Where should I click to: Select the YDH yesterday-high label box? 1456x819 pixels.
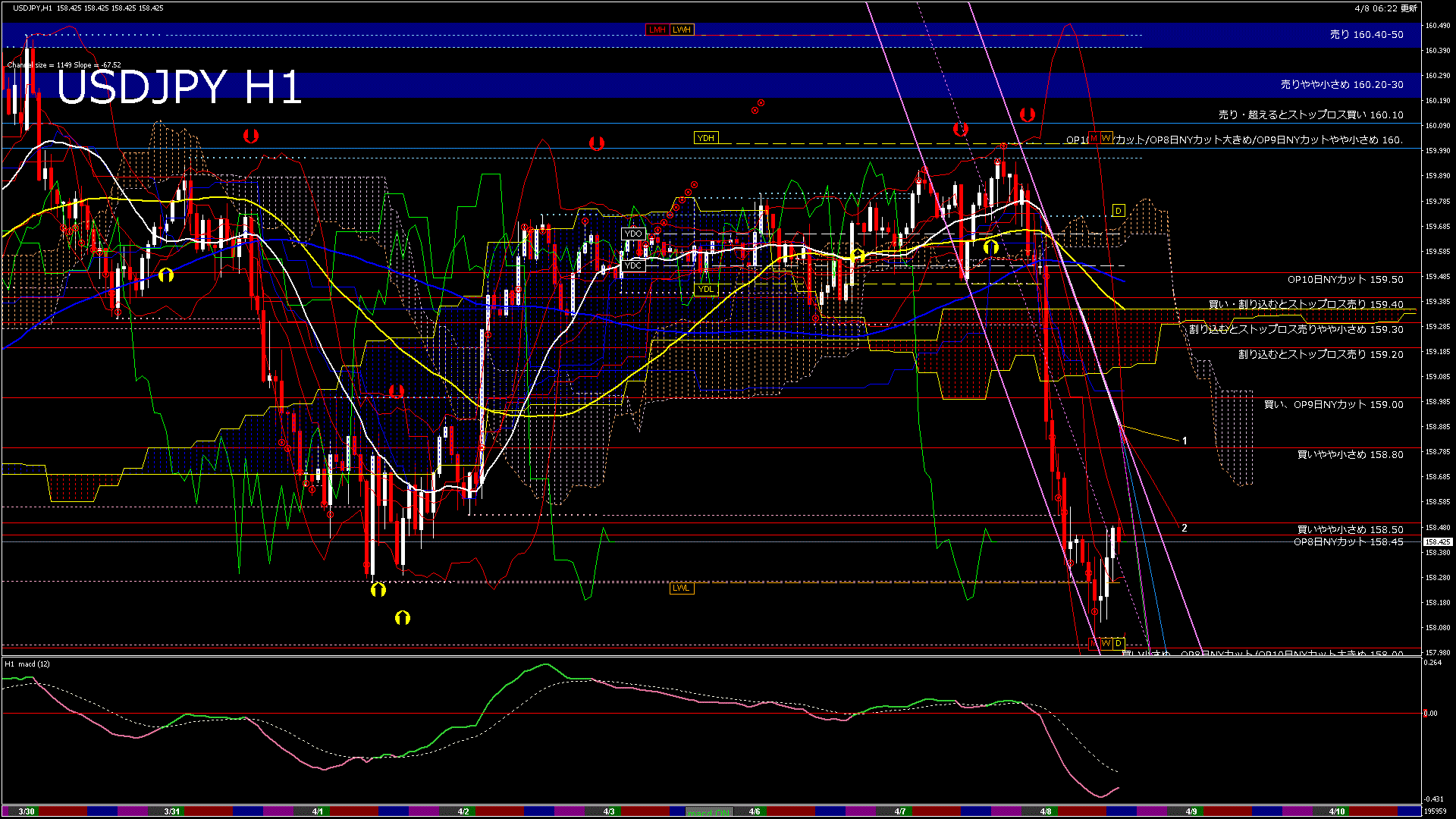[705, 138]
